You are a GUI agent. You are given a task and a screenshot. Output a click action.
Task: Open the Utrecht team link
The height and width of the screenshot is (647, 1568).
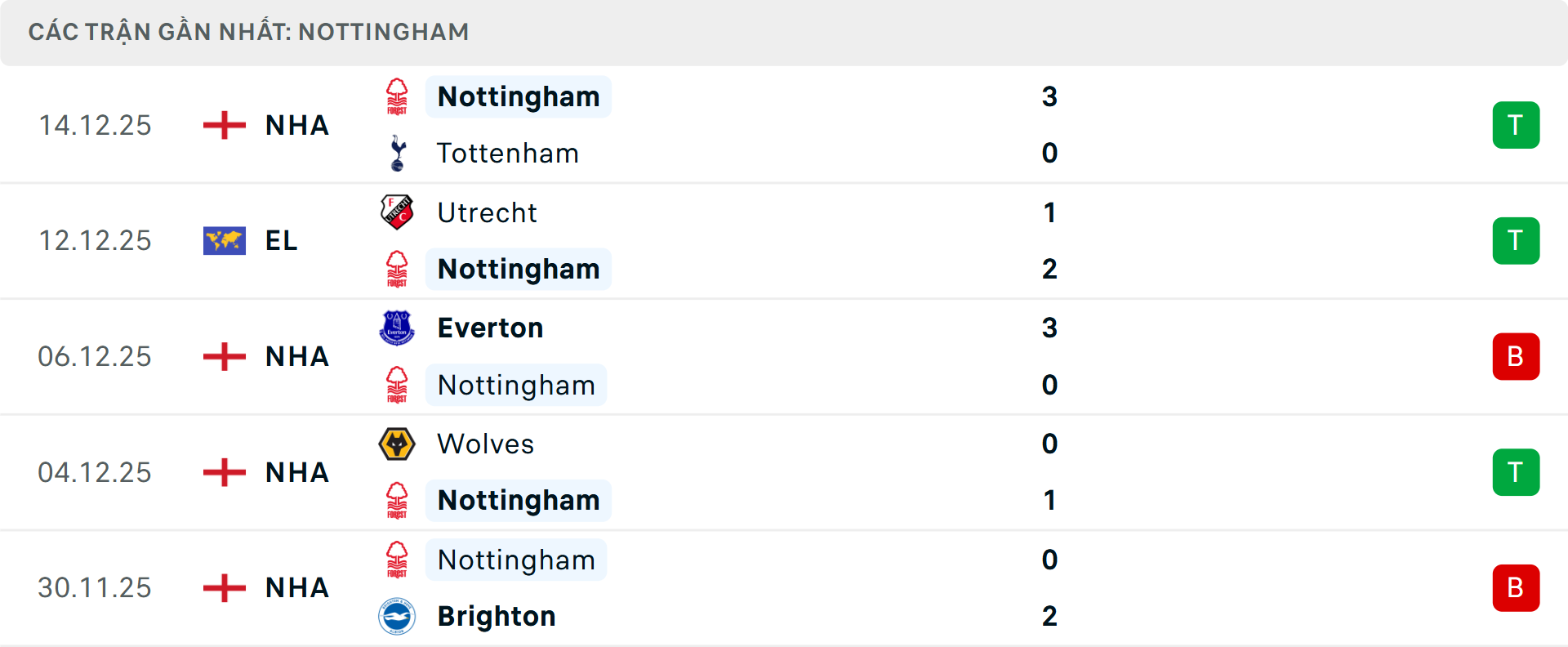coord(487,212)
